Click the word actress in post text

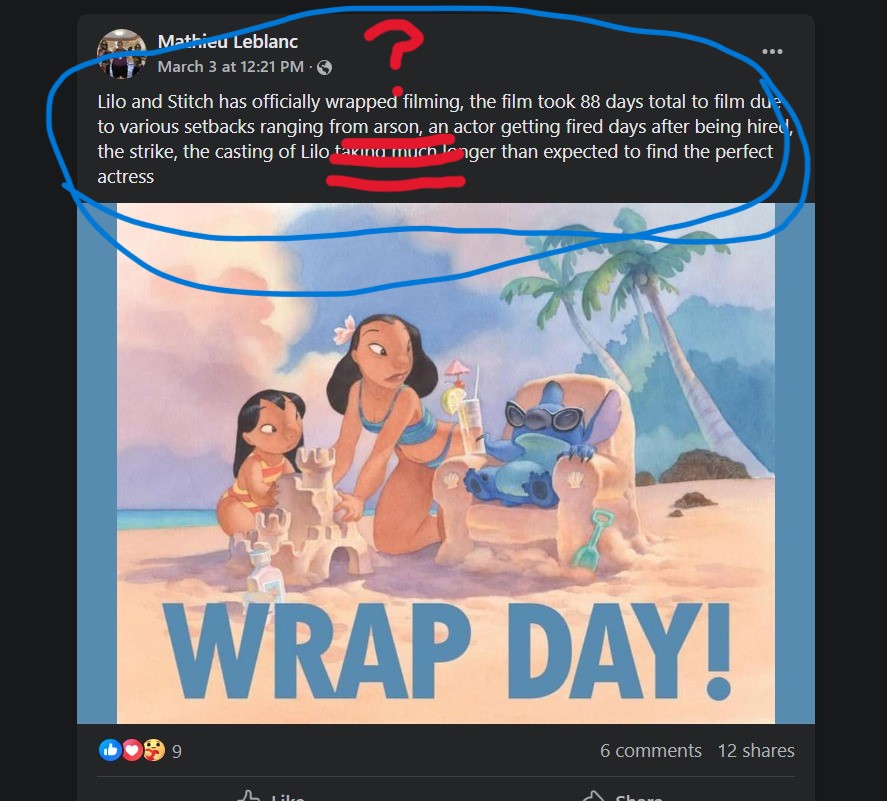pyautogui.click(x=126, y=176)
